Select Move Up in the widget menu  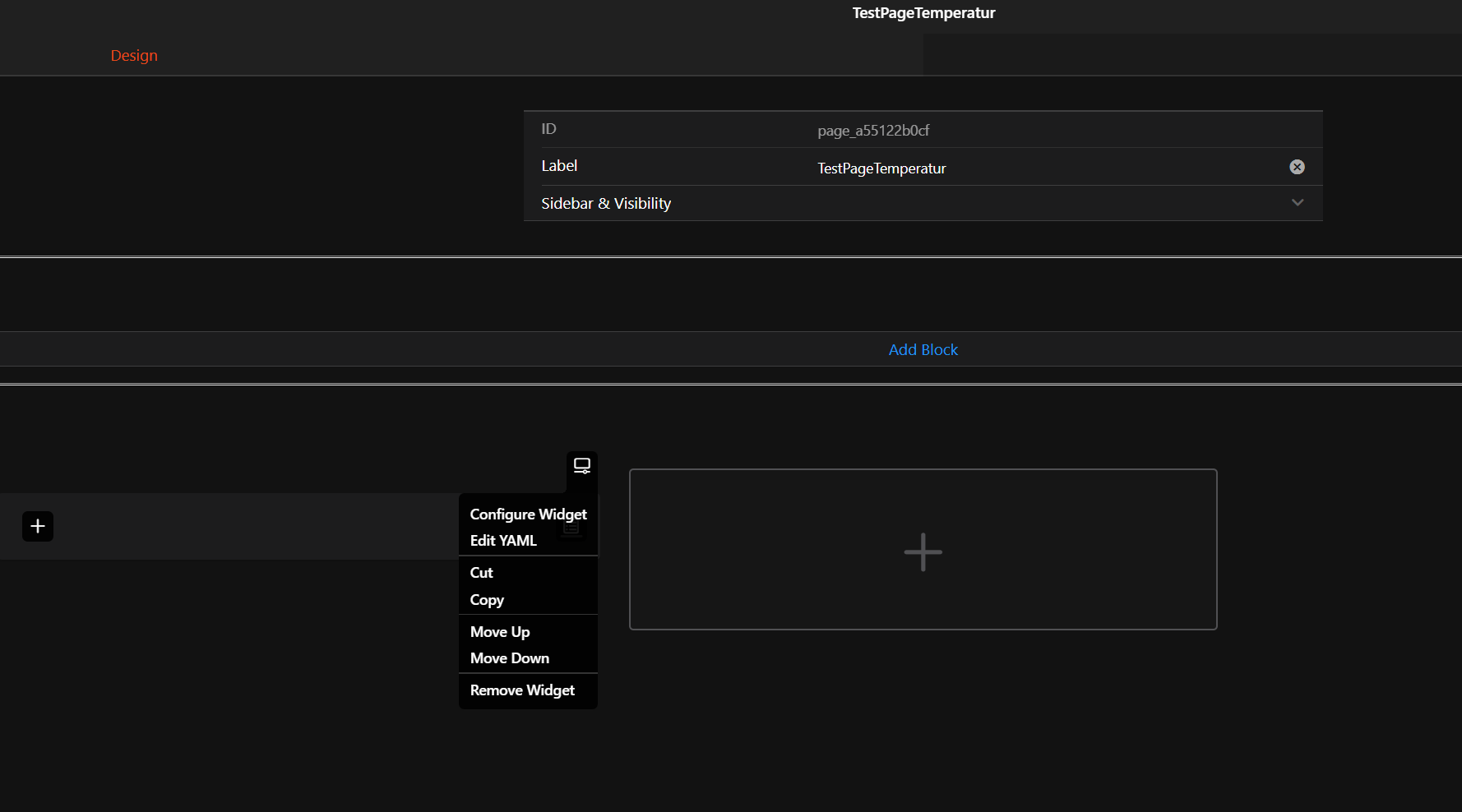pyautogui.click(x=500, y=632)
